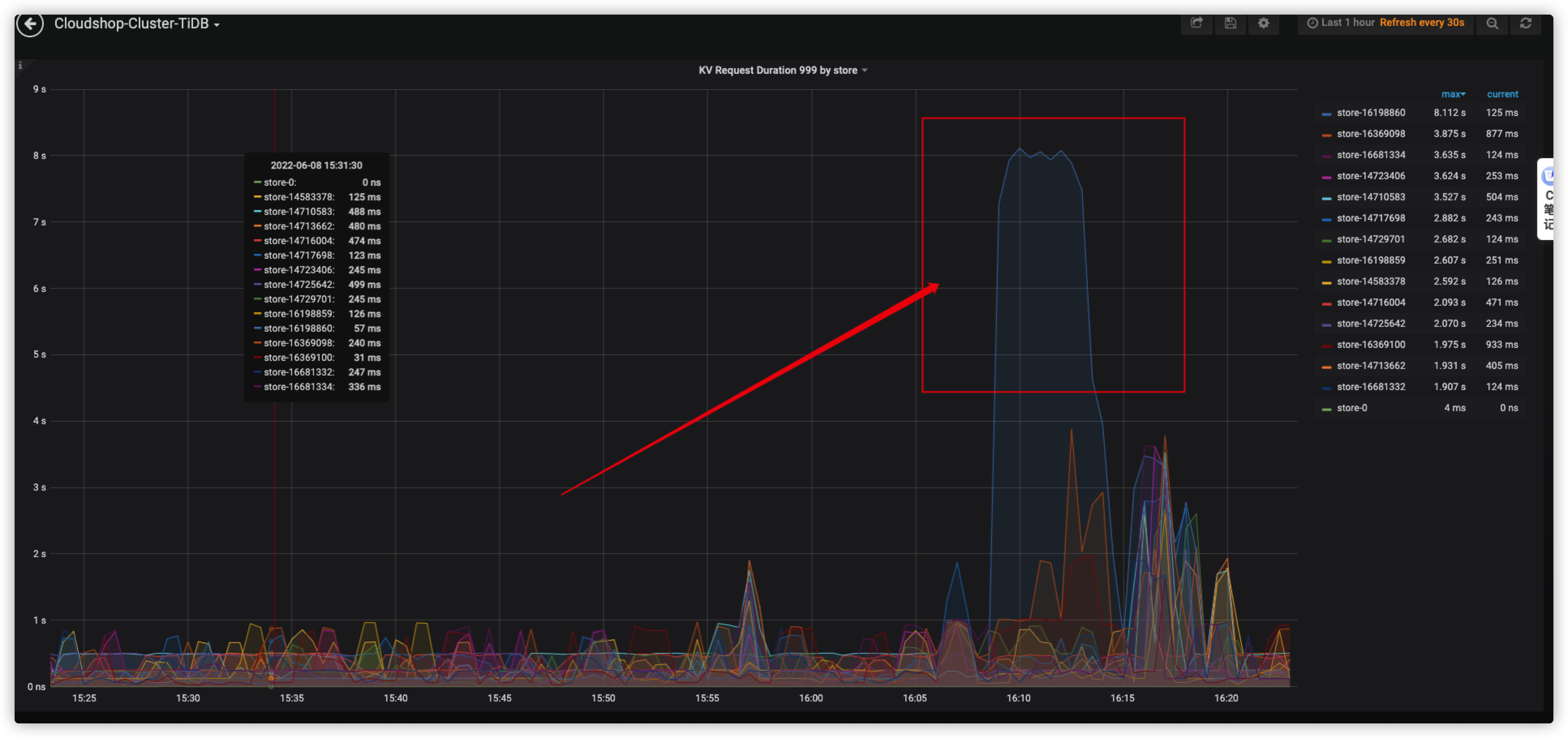Toggle series store-14710583 in legend
This screenshot has width=1568, height=738.
(1371, 197)
